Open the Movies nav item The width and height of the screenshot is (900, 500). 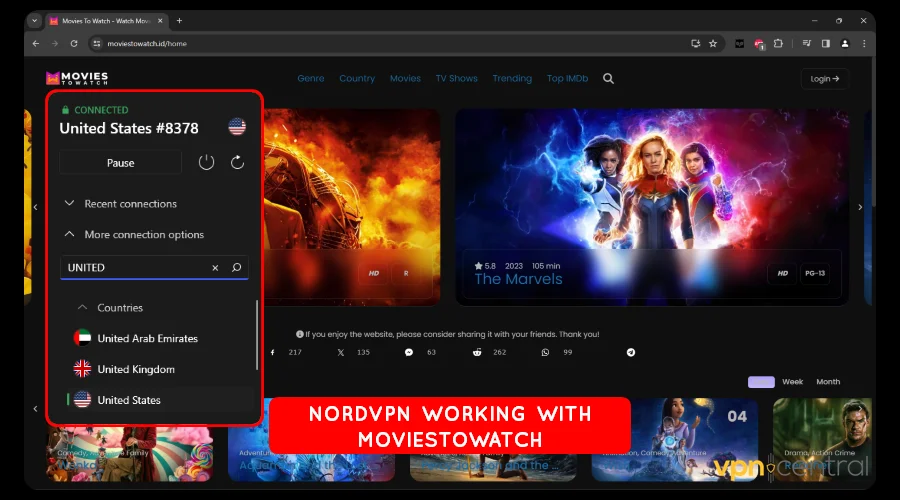coord(405,79)
